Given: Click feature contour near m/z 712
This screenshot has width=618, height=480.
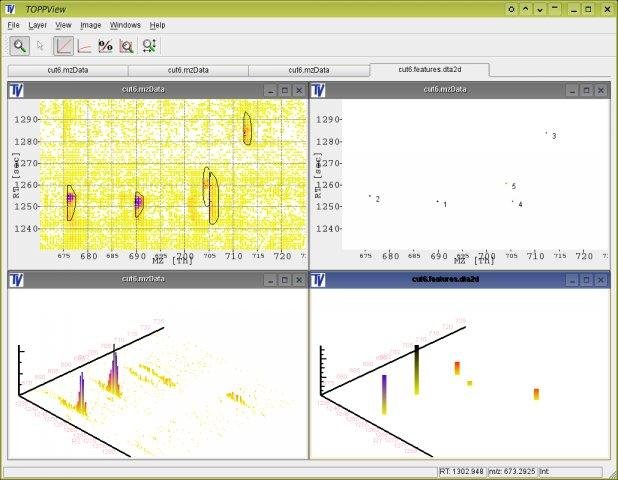Looking at the screenshot, I should tap(247, 128).
